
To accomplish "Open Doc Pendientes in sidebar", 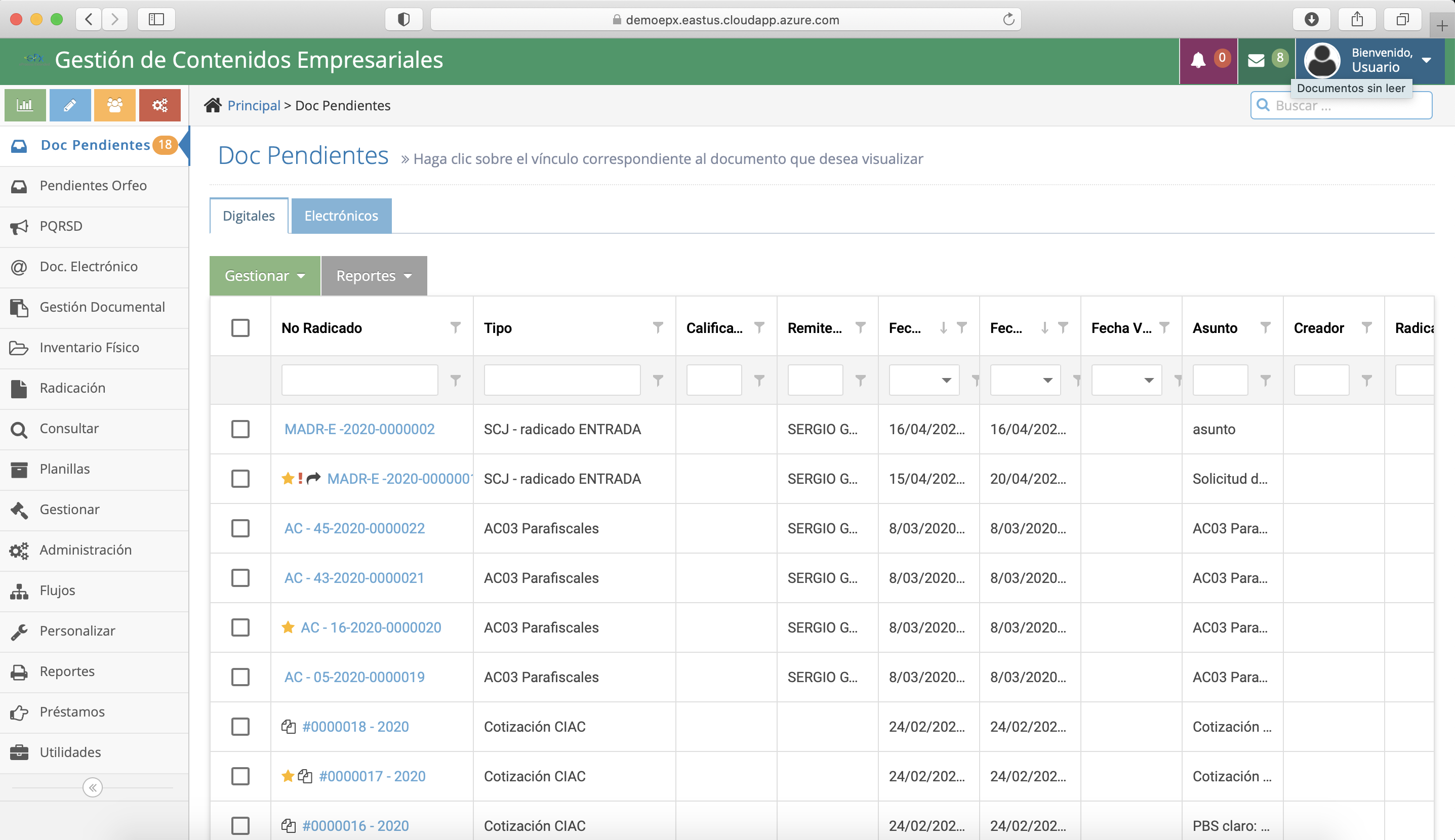I will 95,145.
